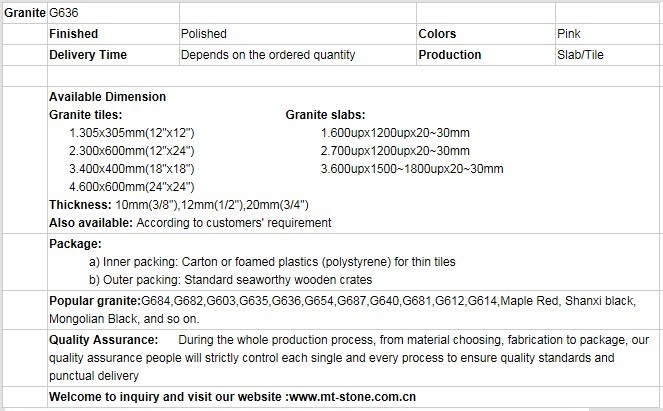Click the Inner packing description line
Image resolution: width=663 pixels, height=411 pixels.
[x=272, y=262]
